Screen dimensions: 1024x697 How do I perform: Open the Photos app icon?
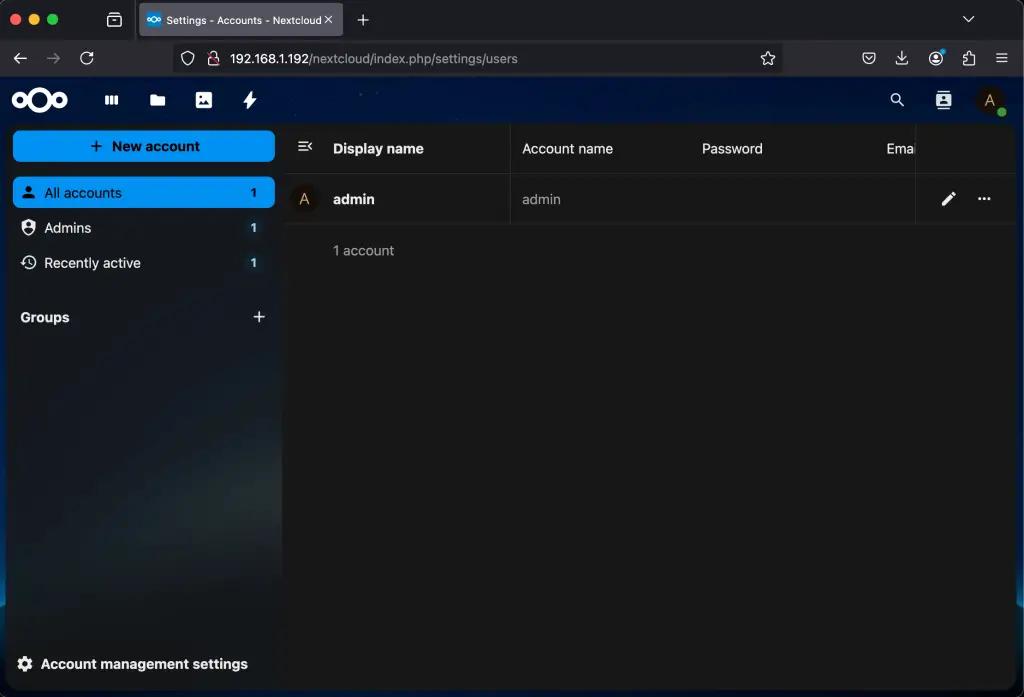tap(204, 100)
